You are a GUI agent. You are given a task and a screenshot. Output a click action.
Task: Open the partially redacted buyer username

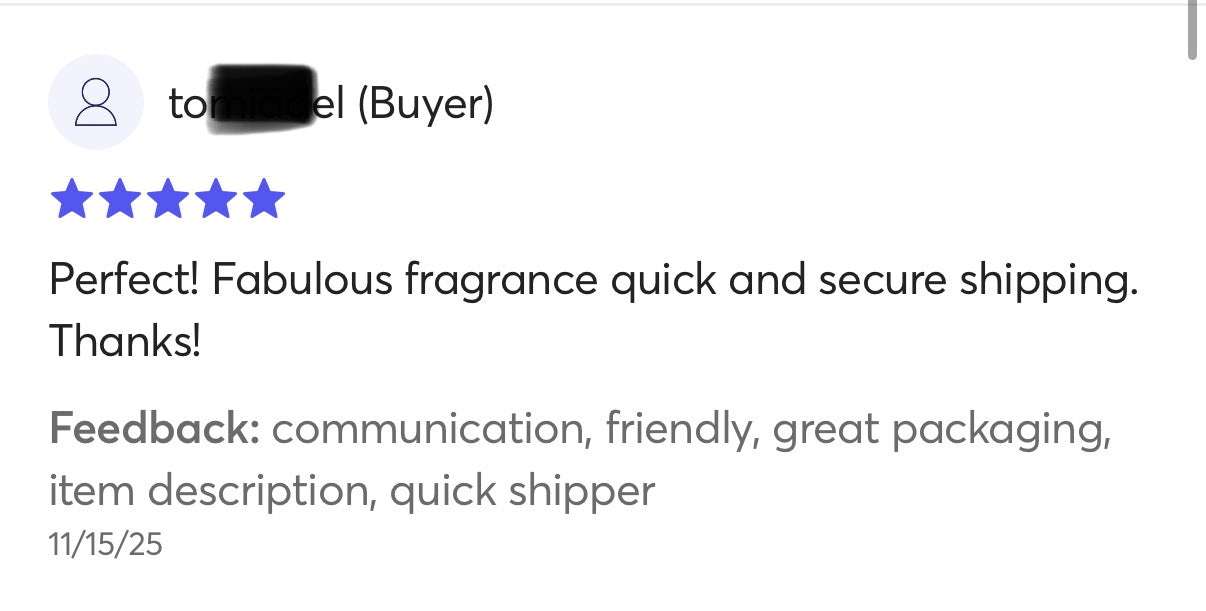click(256, 103)
